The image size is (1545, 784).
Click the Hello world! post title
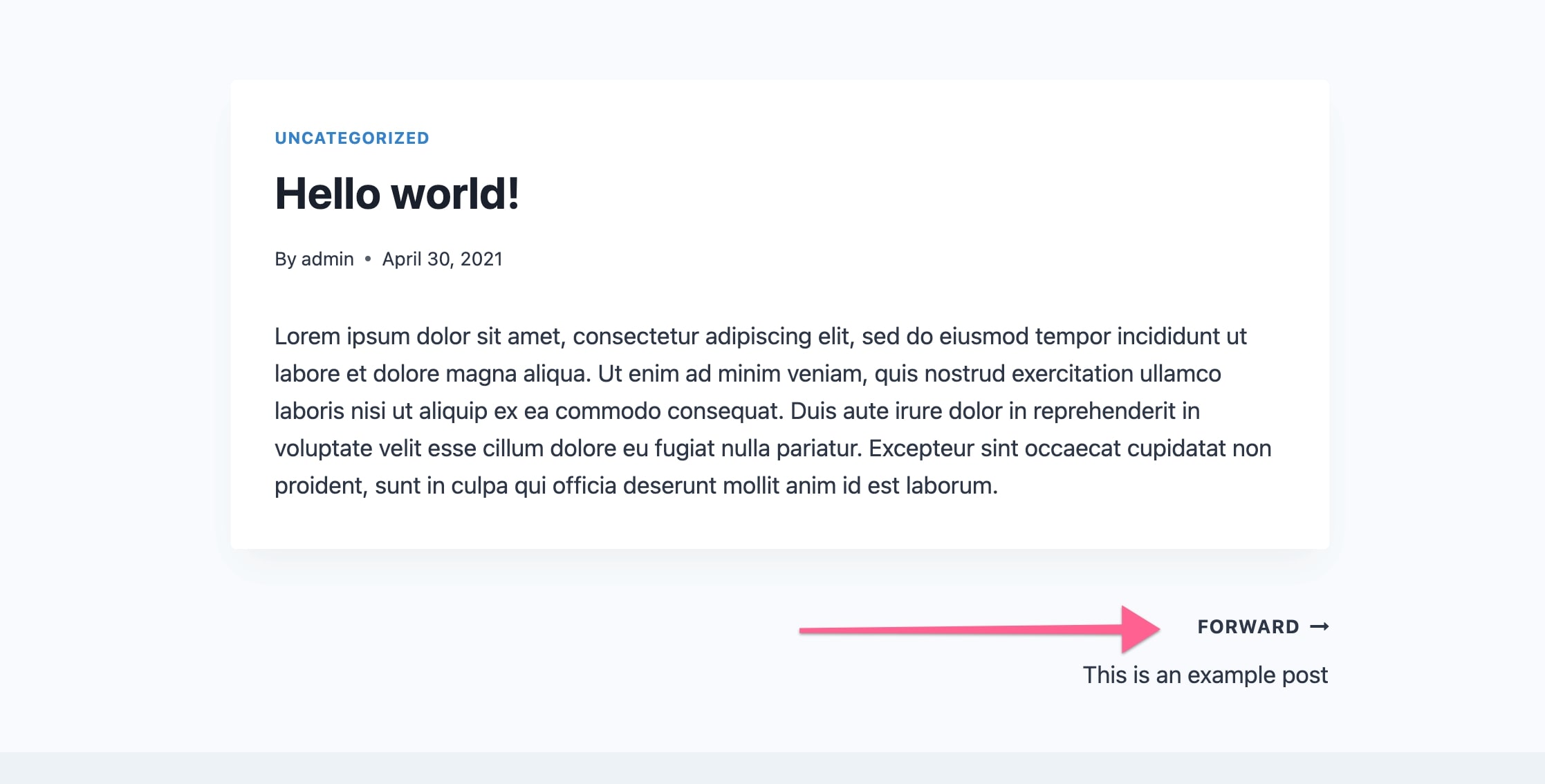[397, 194]
